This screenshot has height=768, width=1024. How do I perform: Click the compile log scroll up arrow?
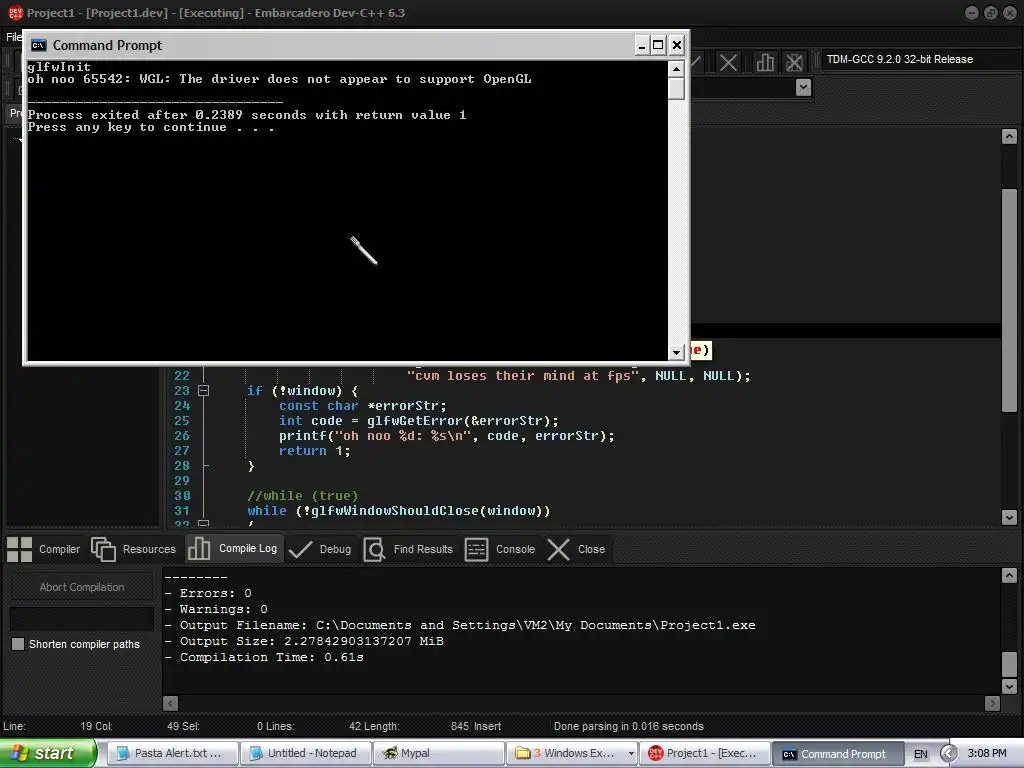click(x=1009, y=575)
